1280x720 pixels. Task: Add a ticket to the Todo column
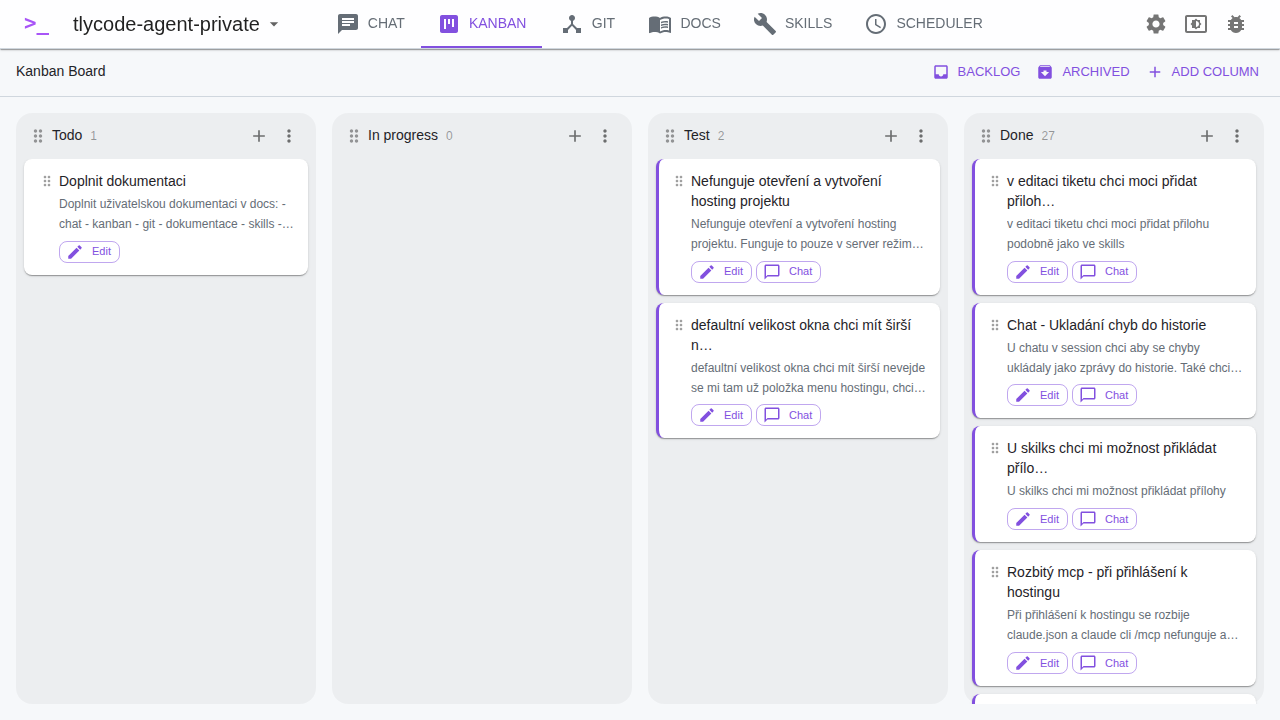259,136
